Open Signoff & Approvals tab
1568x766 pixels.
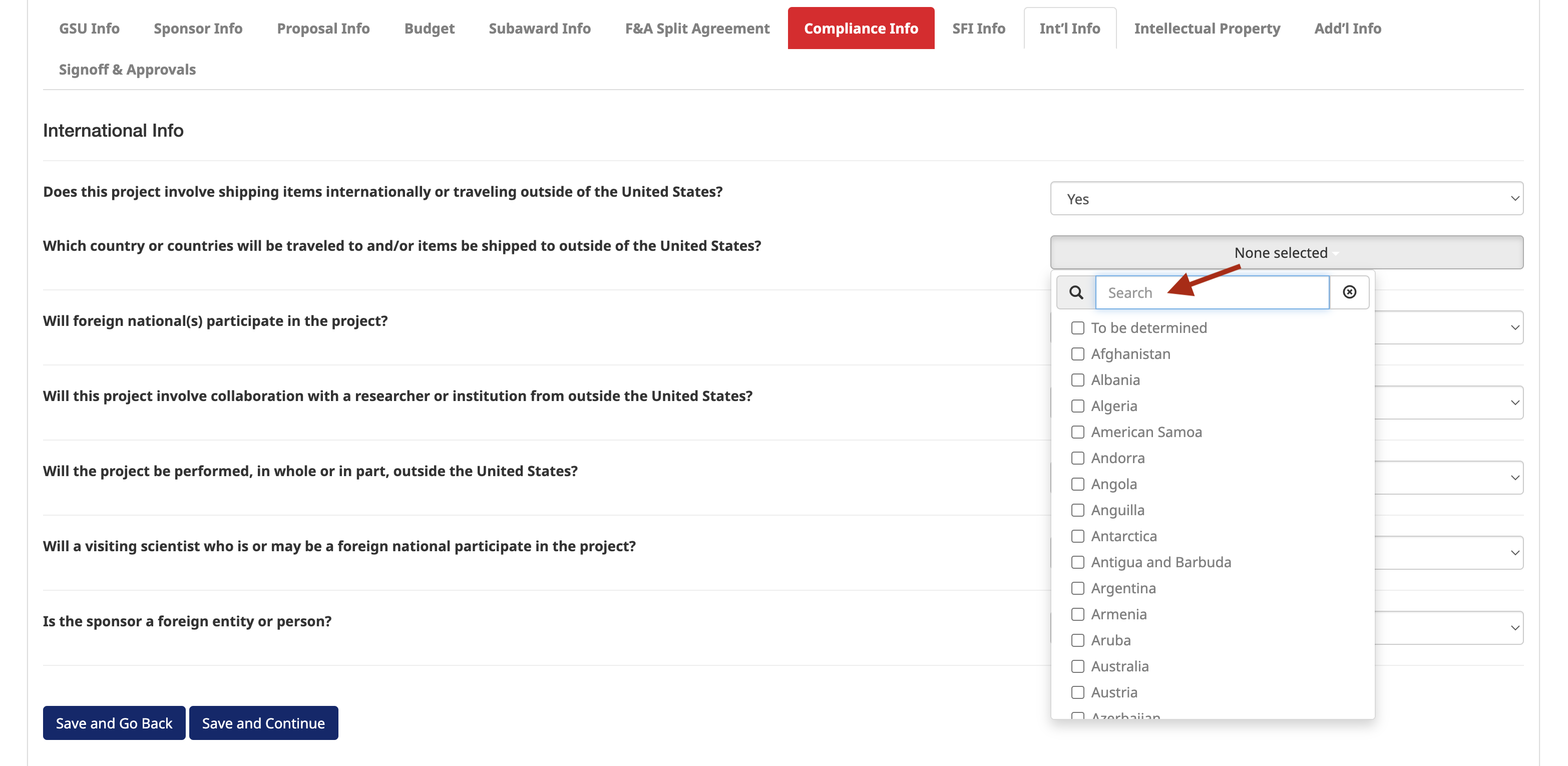(x=127, y=70)
